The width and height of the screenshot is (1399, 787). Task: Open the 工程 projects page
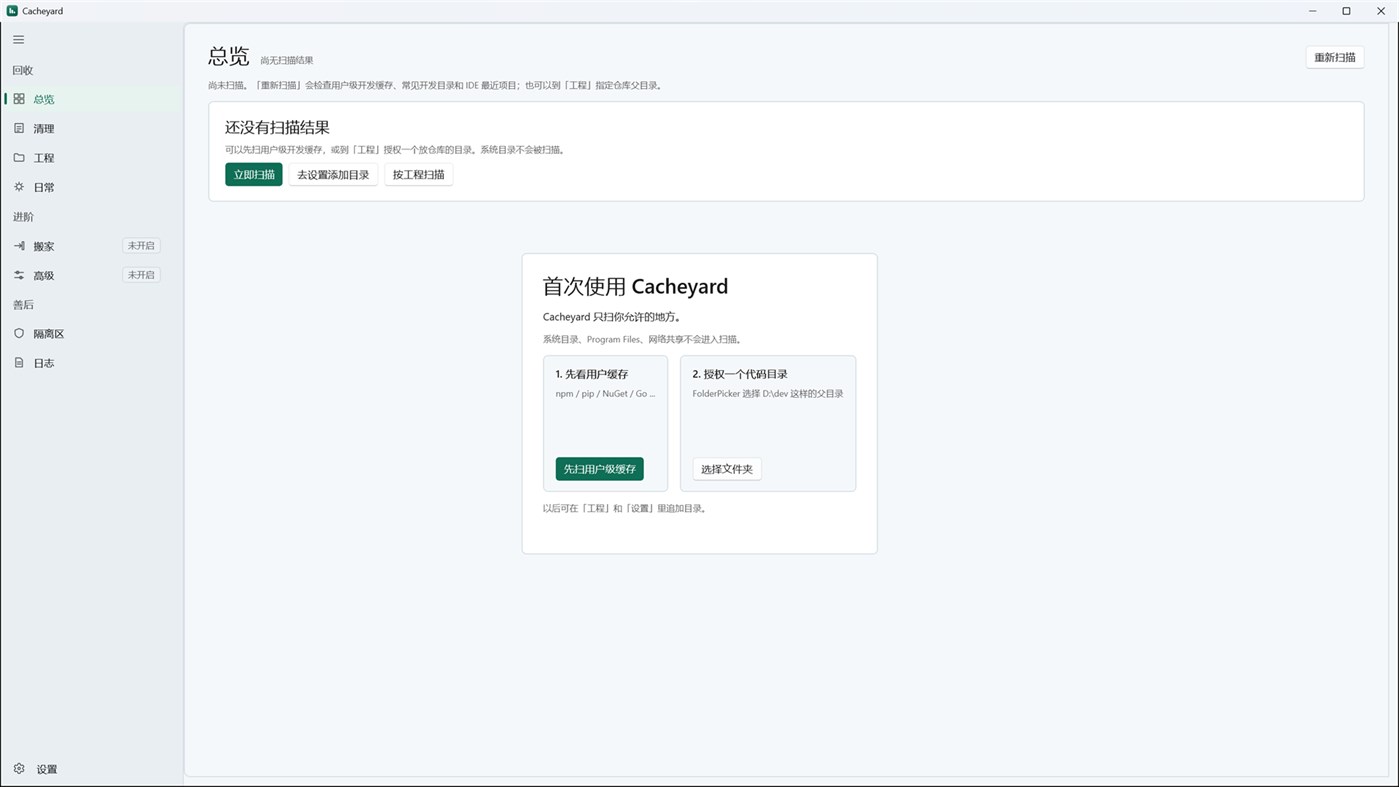(92, 158)
